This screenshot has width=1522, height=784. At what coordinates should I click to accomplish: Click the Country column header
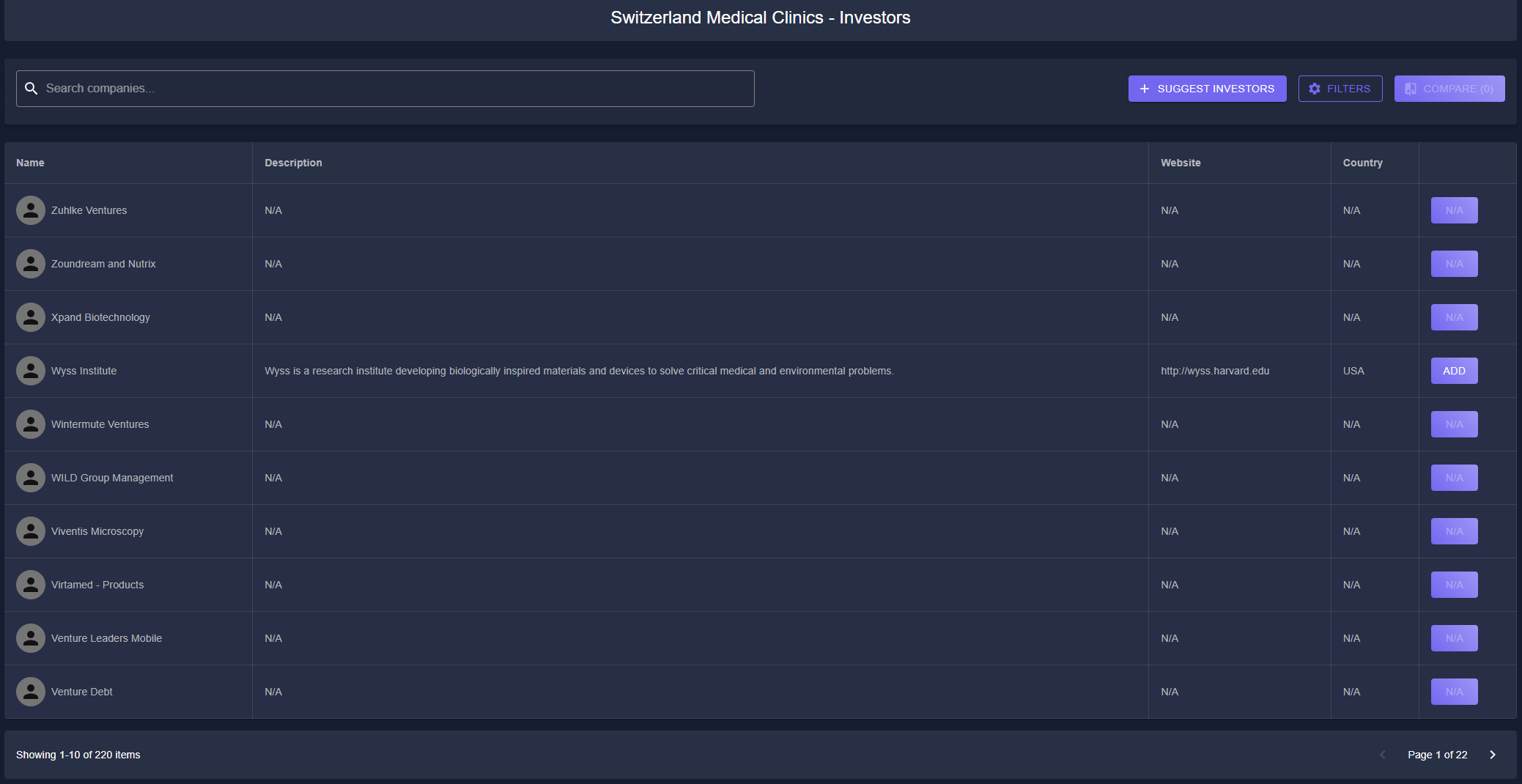tap(1362, 163)
